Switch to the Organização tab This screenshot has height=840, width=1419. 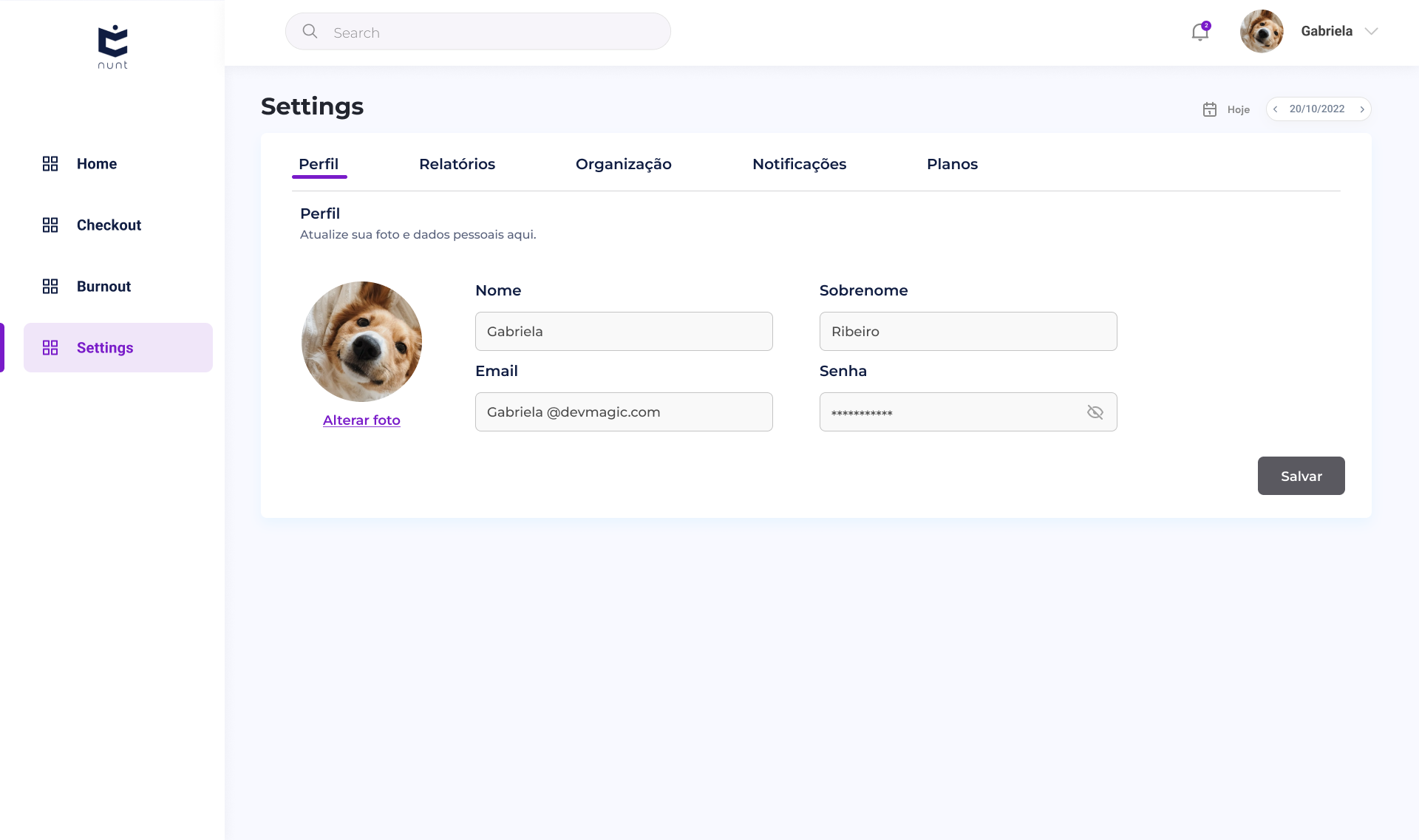point(624,165)
